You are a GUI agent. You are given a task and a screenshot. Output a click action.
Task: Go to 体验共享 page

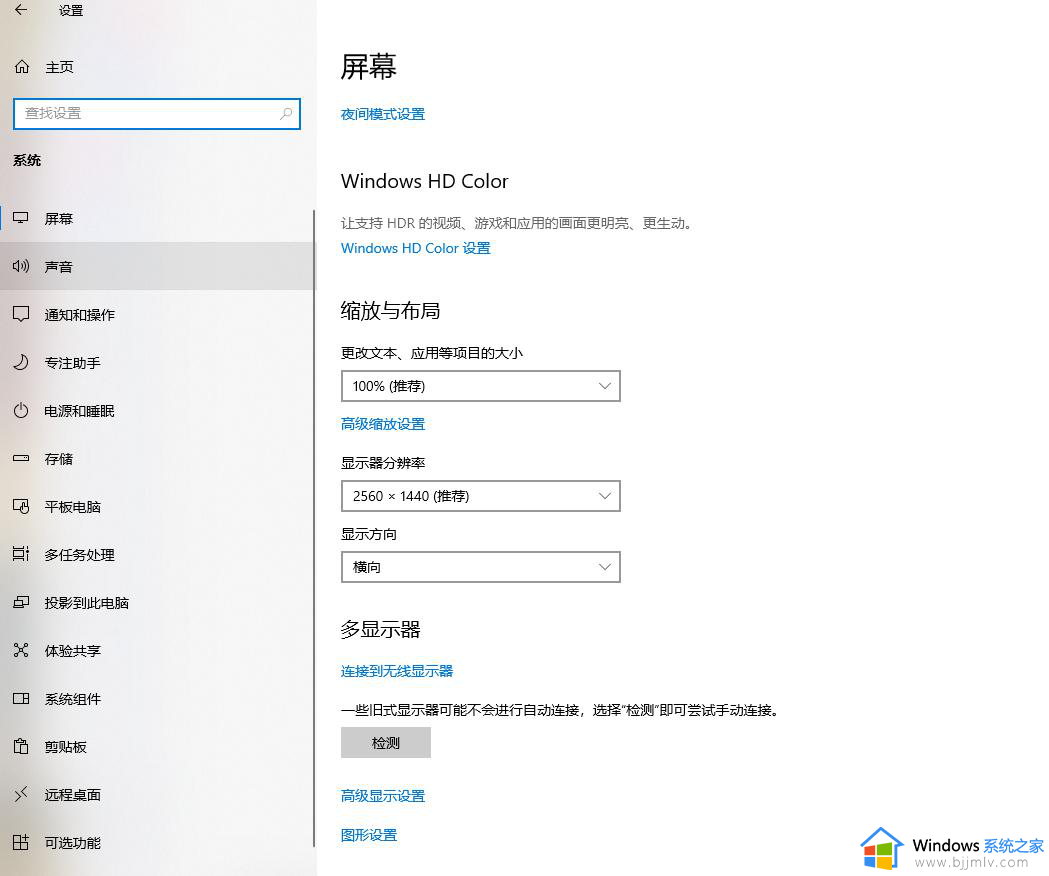pos(157,651)
